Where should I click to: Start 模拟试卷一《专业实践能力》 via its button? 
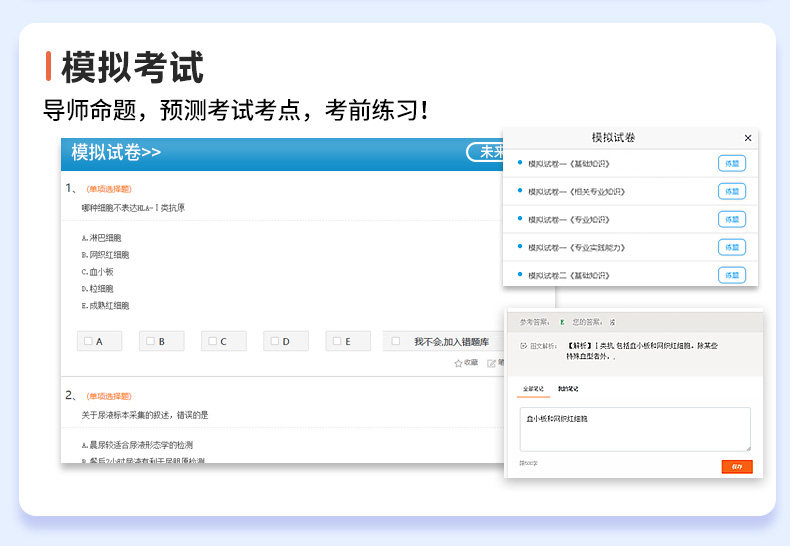coord(732,247)
